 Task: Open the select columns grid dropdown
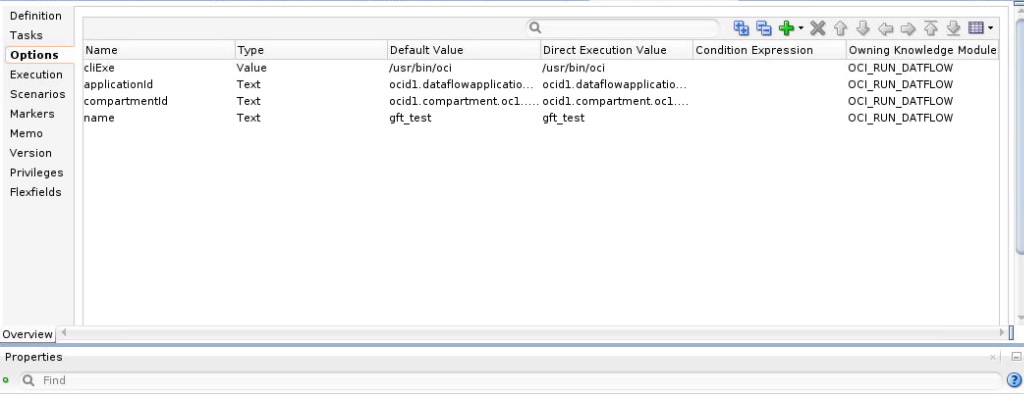pos(980,28)
